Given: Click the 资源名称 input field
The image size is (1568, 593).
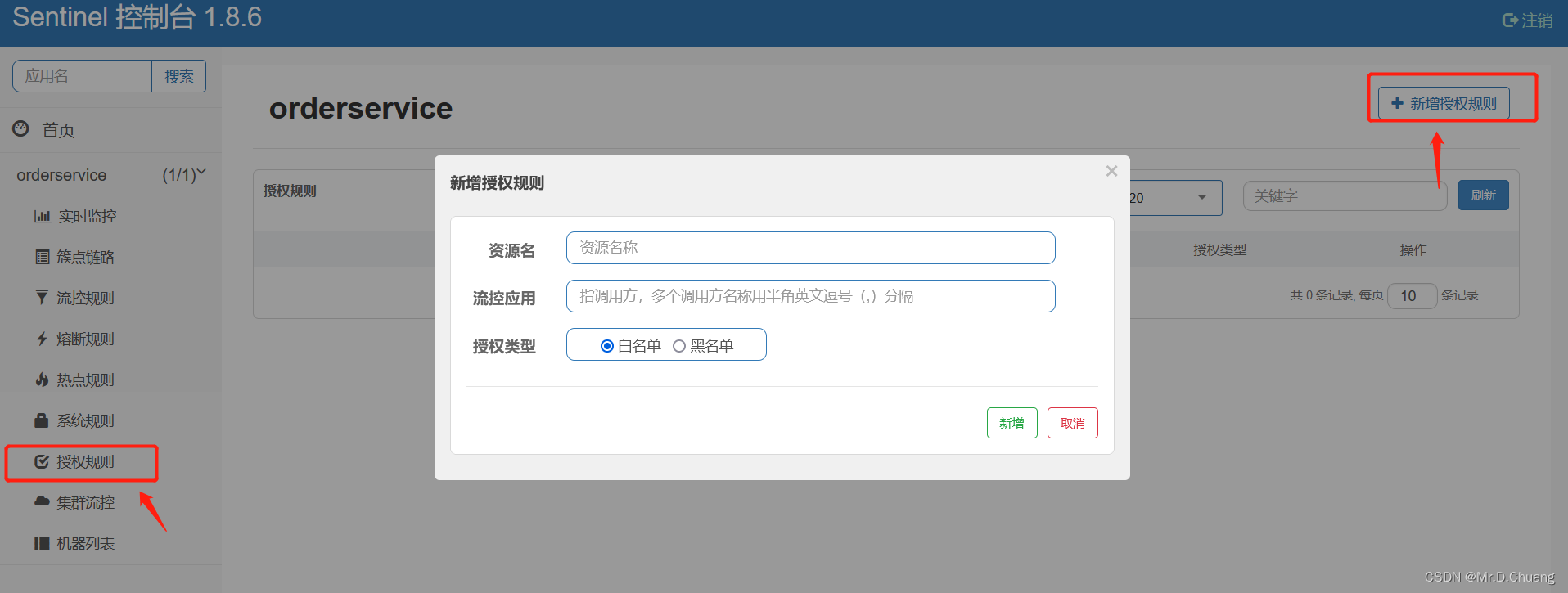Looking at the screenshot, I should click(811, 248).
